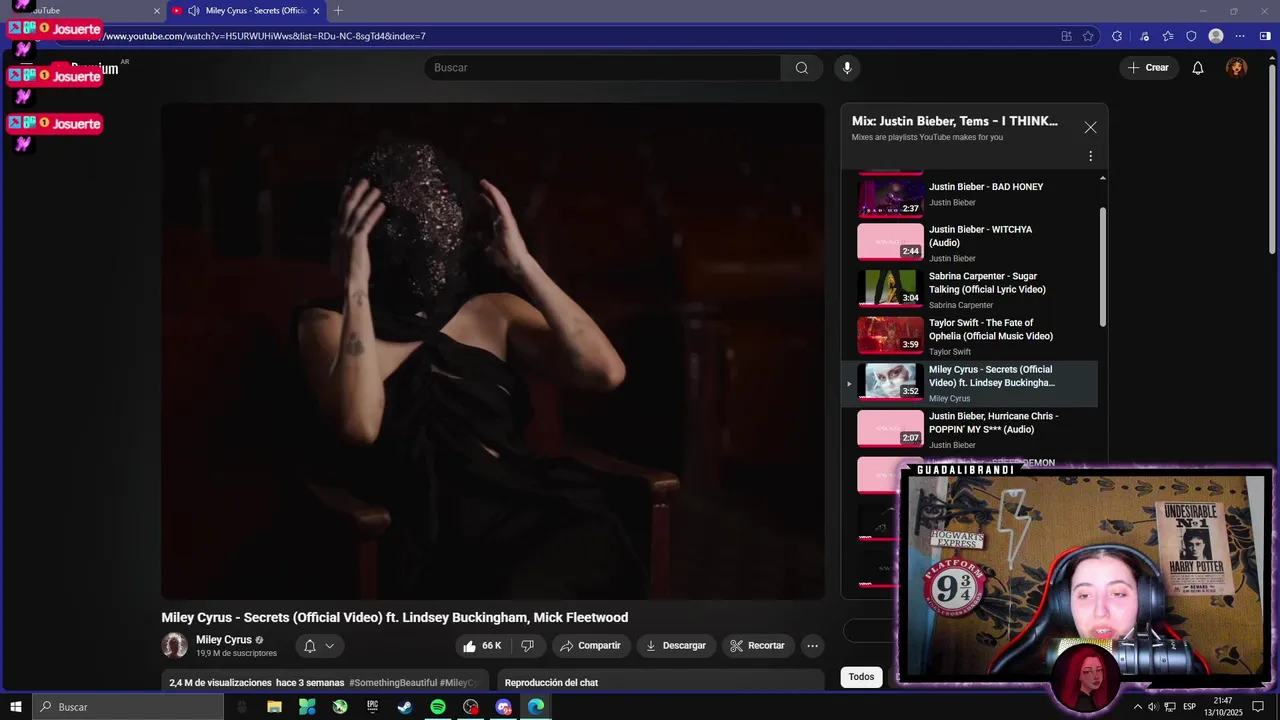The width and height of the screenshot is (1280, 720).
Task: Click the Compartir button
Action: [591, 646]
